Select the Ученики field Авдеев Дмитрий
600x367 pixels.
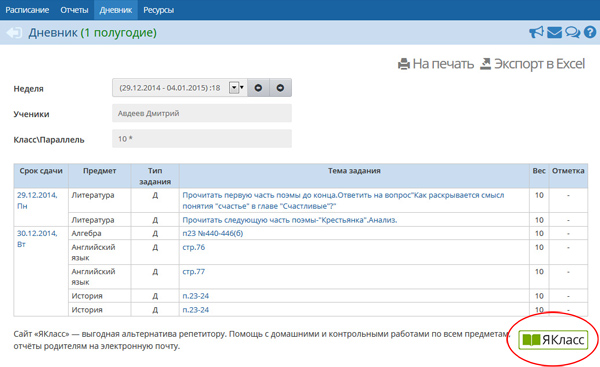(202, 113)
